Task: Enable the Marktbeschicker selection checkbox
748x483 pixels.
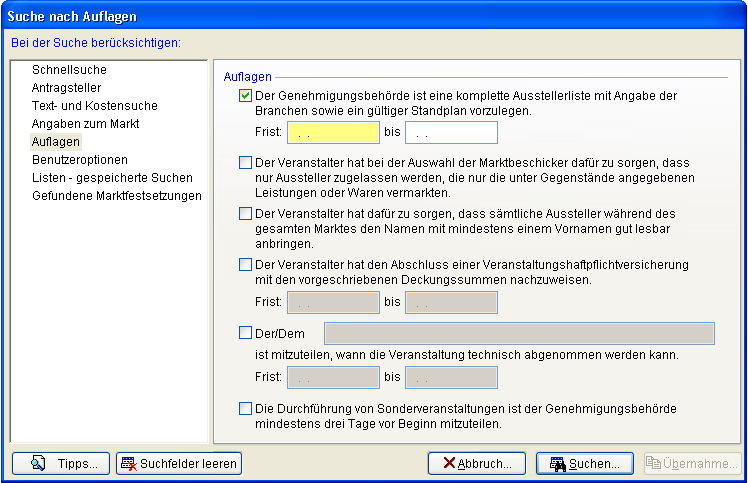Action: pos(246,162)
